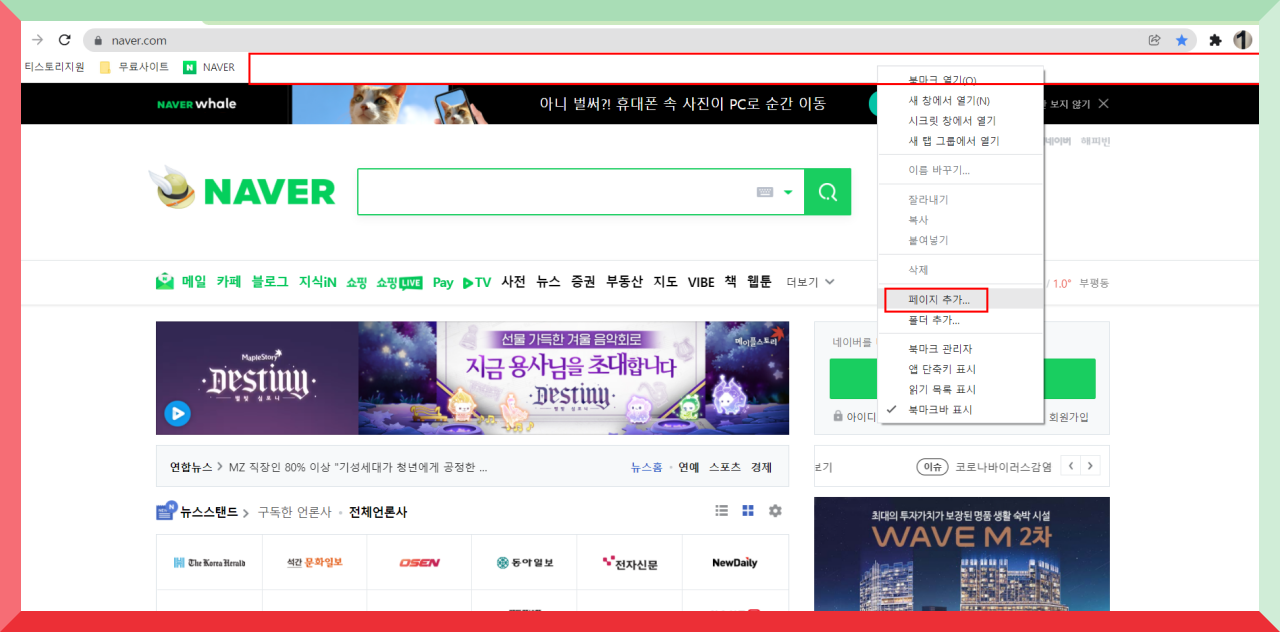Open the 뉴스스탠드 settings gear

coord(774,510)
